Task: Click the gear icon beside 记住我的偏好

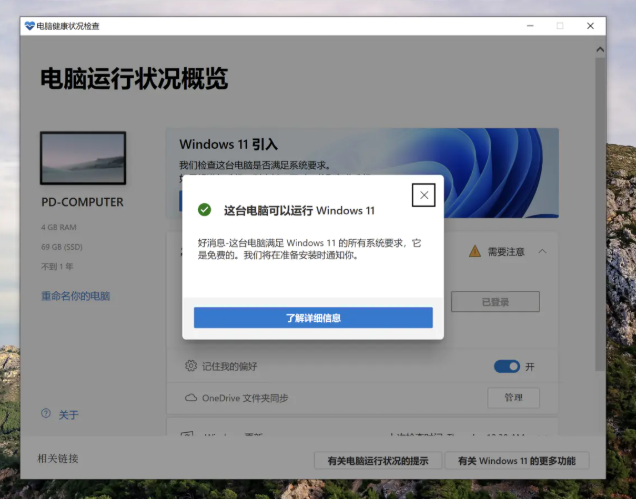Action: [191, 366]
